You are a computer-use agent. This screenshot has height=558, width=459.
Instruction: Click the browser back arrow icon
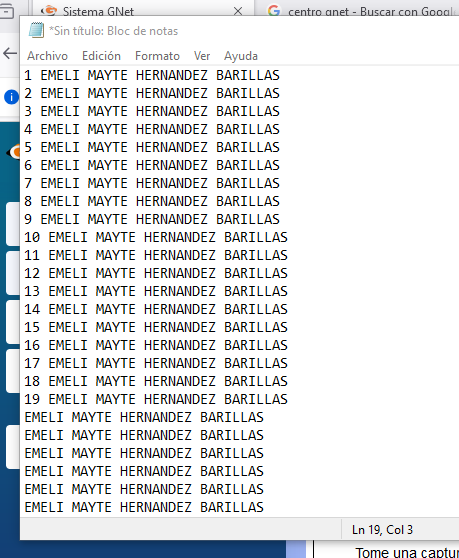[10, 53]
